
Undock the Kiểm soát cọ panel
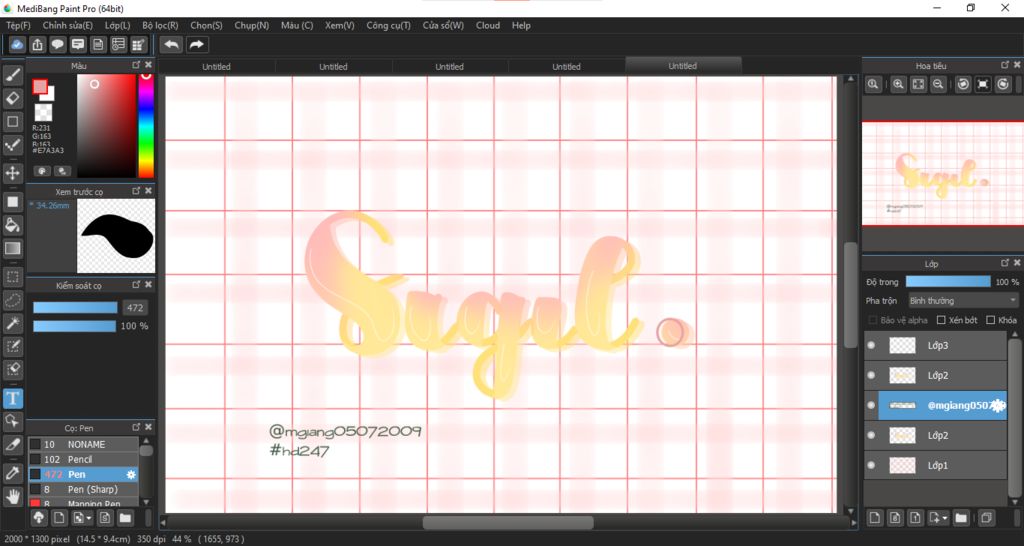point(136,285)
